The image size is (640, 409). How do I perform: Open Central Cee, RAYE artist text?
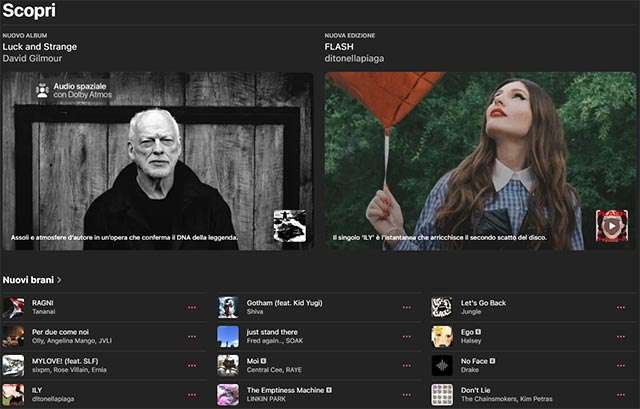click(x=274, y=370)
